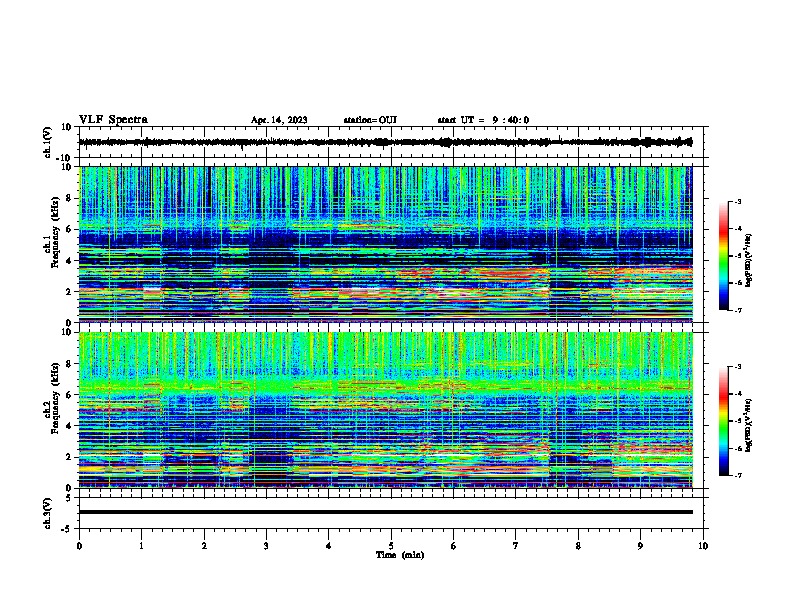This screenshot has width=792, height=612.
Task: Click inside the ch.2 spectrogram panel
Action: [386, 410]
